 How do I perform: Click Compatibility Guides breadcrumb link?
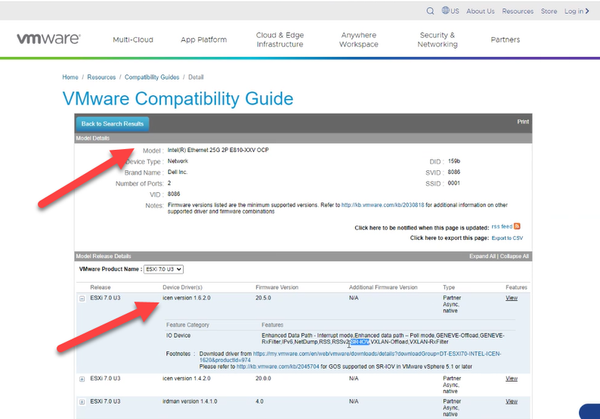[154, 77]
